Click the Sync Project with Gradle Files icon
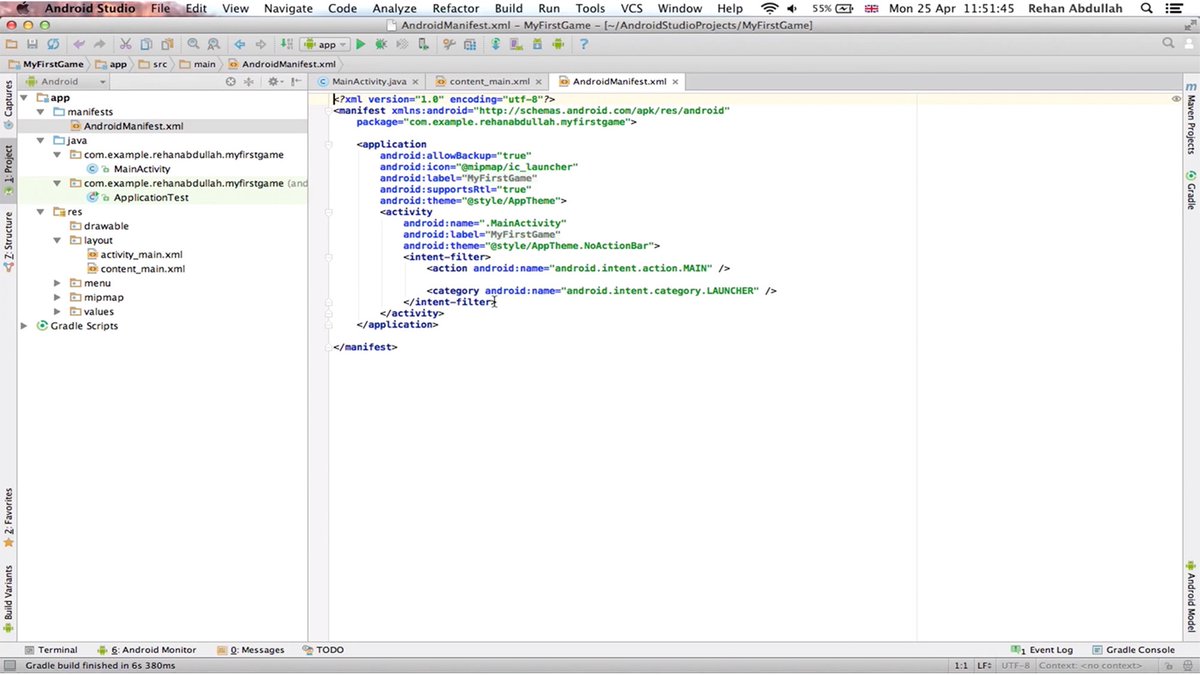 point(495,44)
